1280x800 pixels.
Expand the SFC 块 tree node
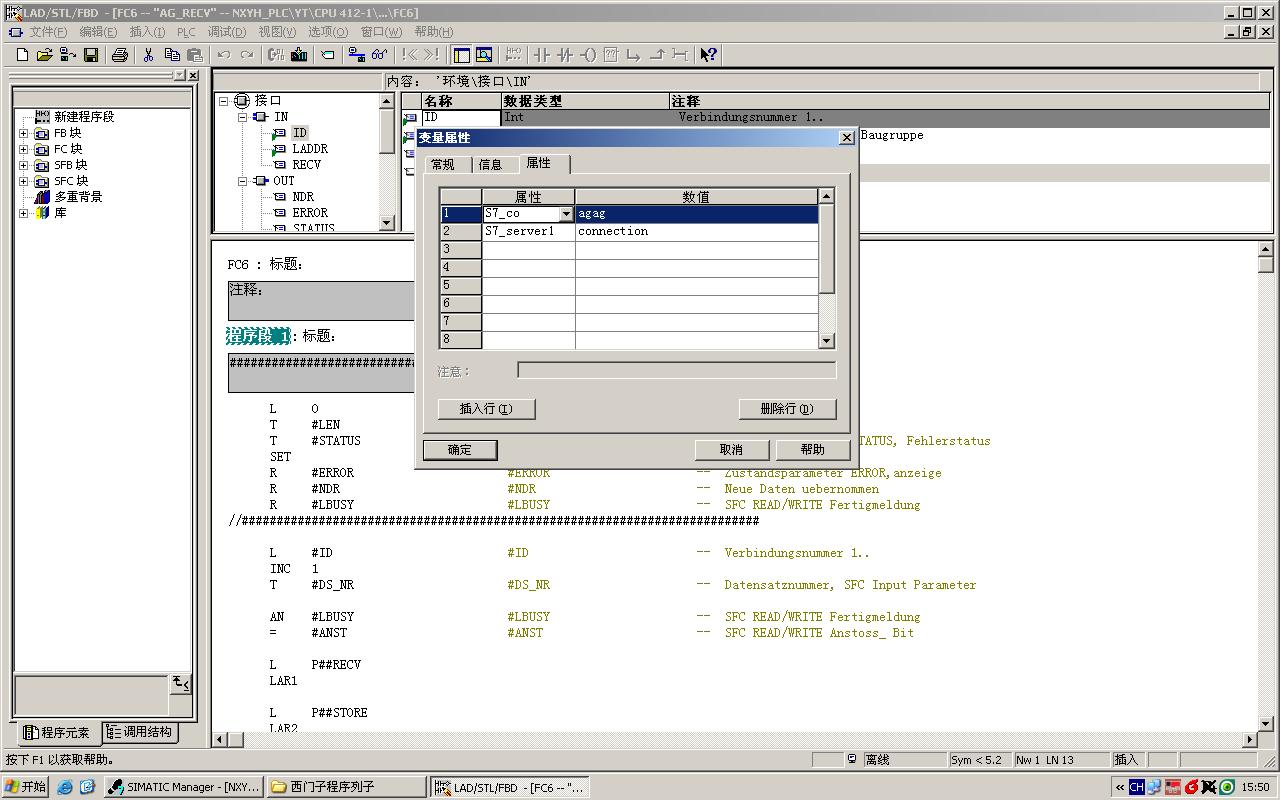24,181
